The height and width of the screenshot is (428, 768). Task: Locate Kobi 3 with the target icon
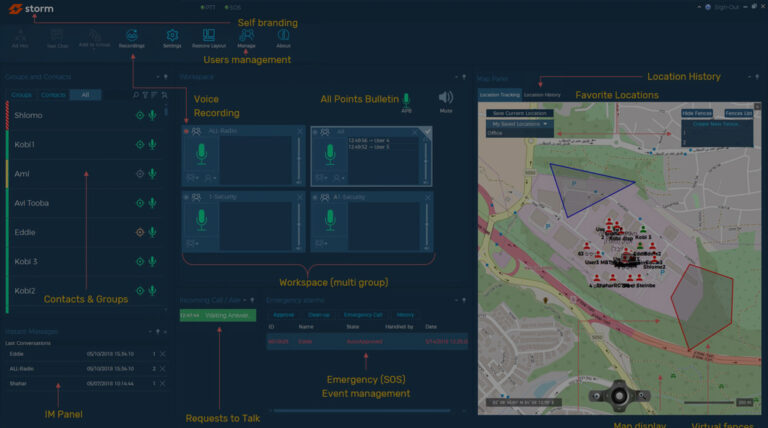point(140,262)
